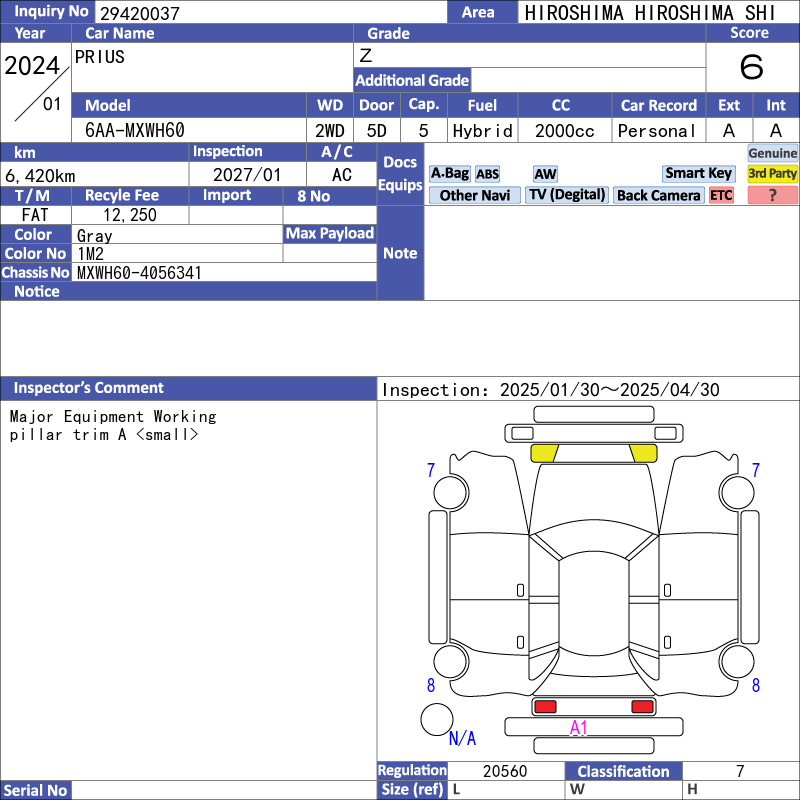Select the Back Camera equipment badge

pos(658,196)
